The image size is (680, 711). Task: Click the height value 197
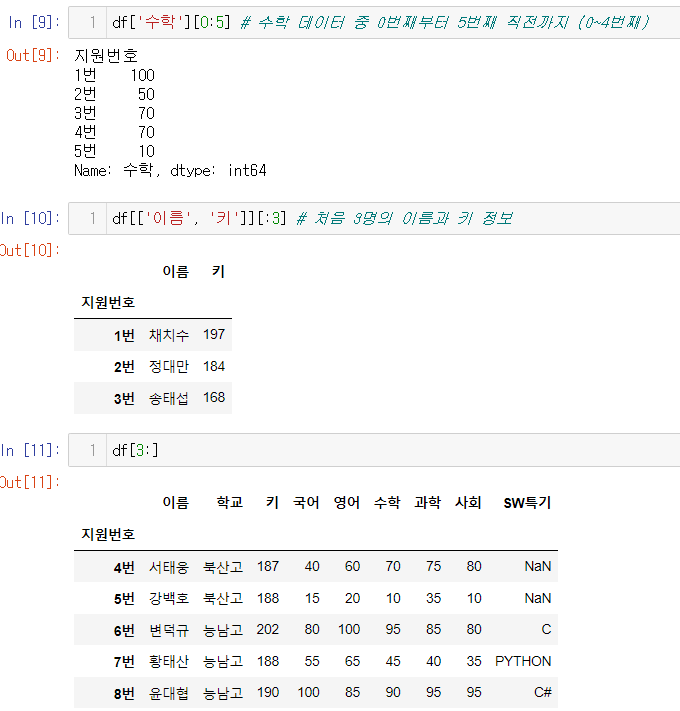pos(214,335)
